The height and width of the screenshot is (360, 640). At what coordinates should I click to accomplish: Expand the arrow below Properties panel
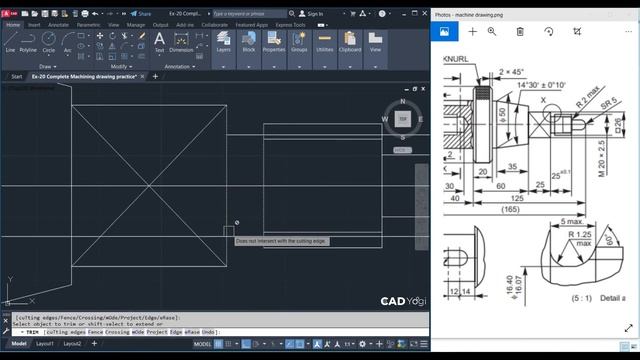point(274,67)
